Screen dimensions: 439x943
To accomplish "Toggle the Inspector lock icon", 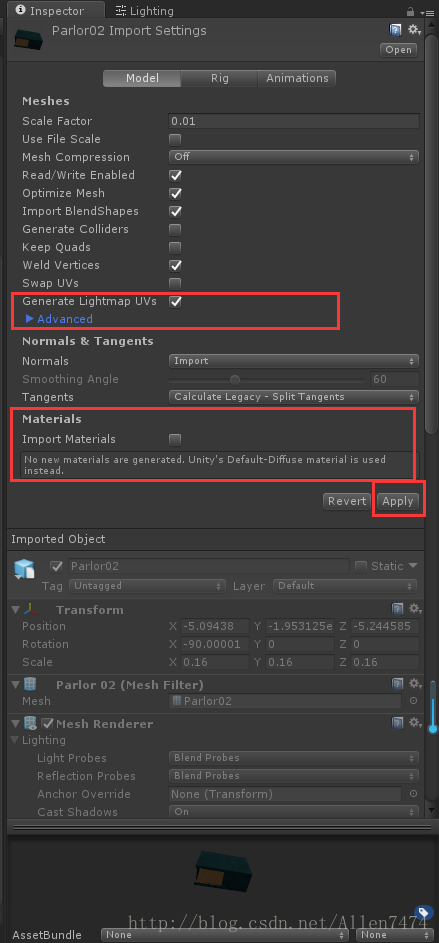I will click(x=410, y=11).
